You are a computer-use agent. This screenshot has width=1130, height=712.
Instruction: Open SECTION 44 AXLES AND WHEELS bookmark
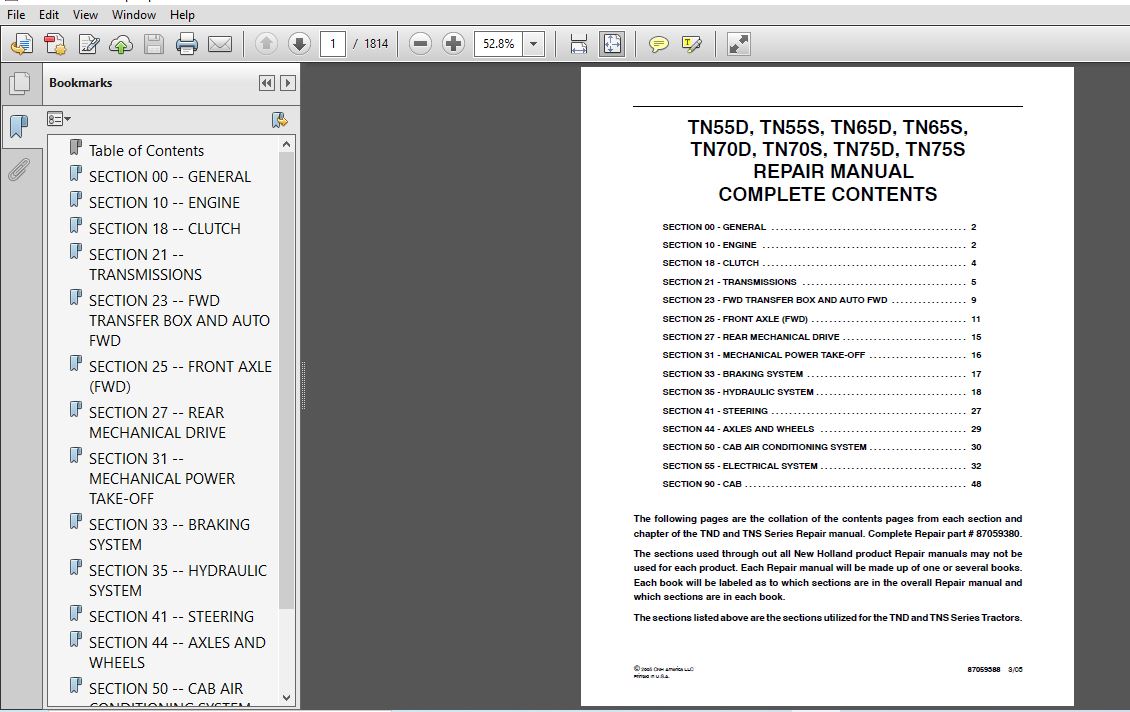pos(177,653)
